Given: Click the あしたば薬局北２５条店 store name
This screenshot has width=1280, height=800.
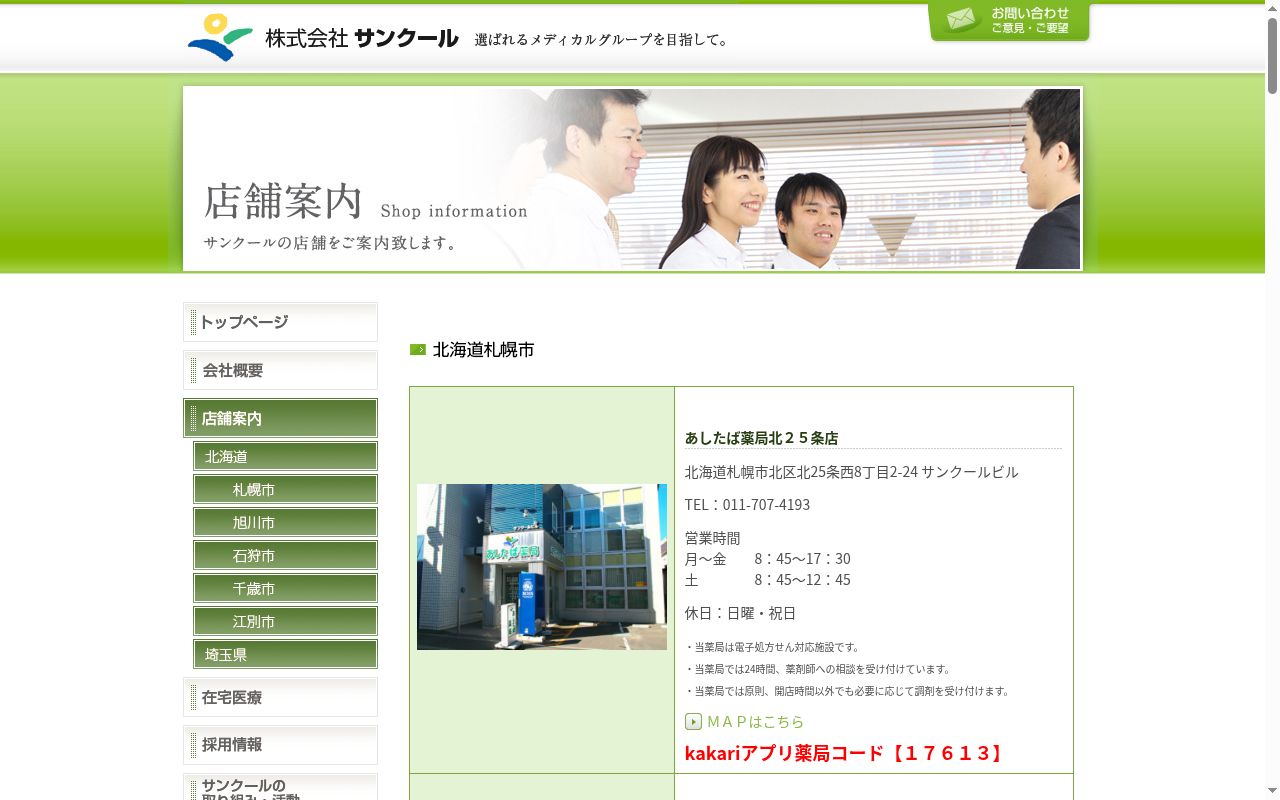Looking at the screenshot, I should [761, 438].
